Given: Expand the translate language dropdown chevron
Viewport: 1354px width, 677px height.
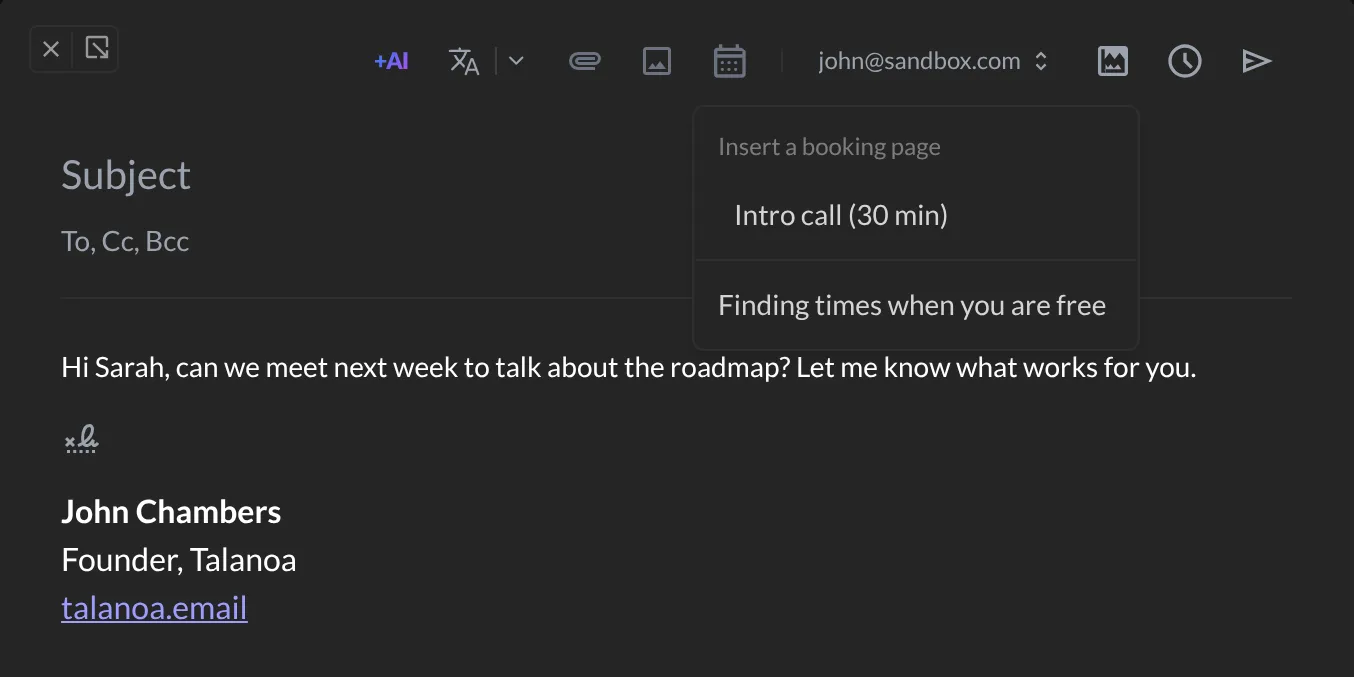Looking at the screenshot, I should pyautogui.click(x=516, y=61).
